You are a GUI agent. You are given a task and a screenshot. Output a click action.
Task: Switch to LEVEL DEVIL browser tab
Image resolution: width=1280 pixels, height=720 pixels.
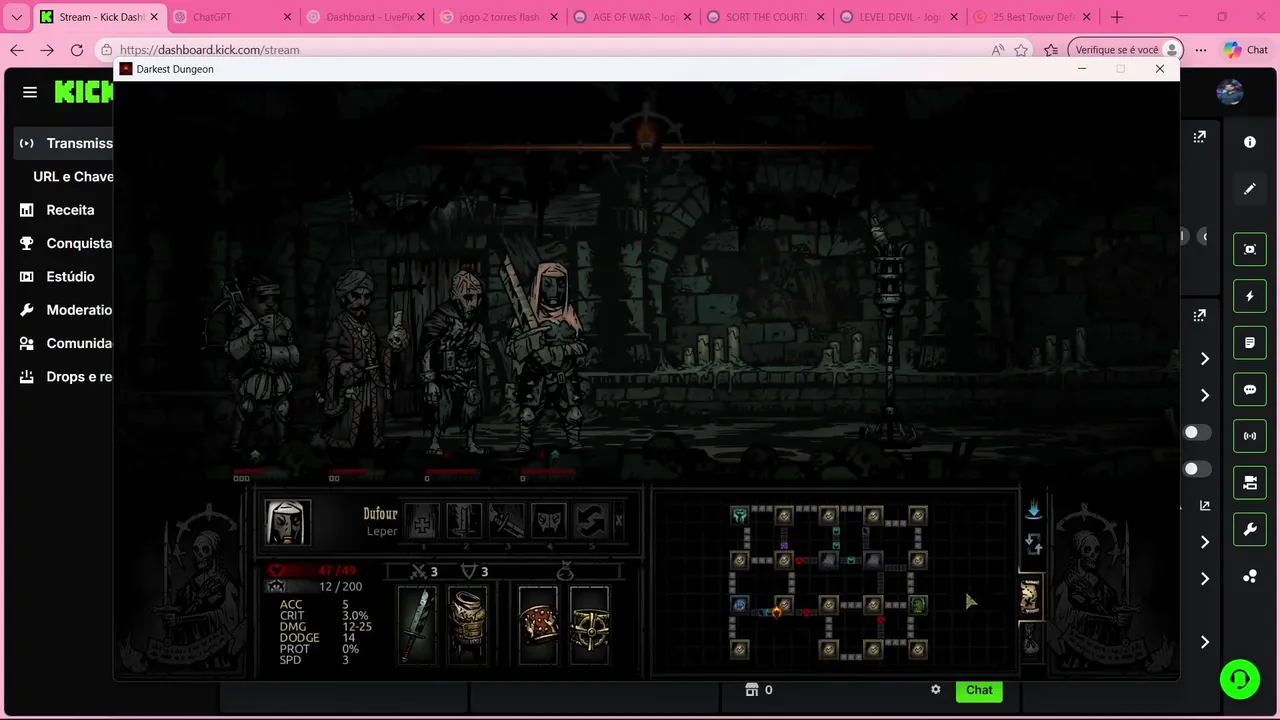pyautogui.click(x=899, y=17)
